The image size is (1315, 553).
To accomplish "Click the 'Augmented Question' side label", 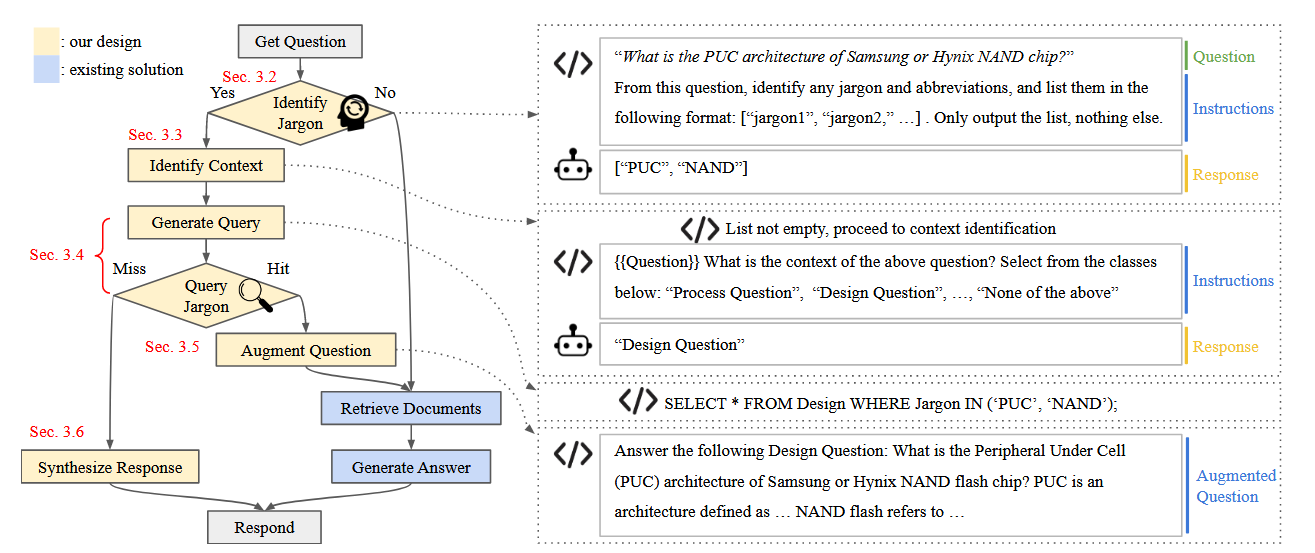I will tap(1236, 486).
